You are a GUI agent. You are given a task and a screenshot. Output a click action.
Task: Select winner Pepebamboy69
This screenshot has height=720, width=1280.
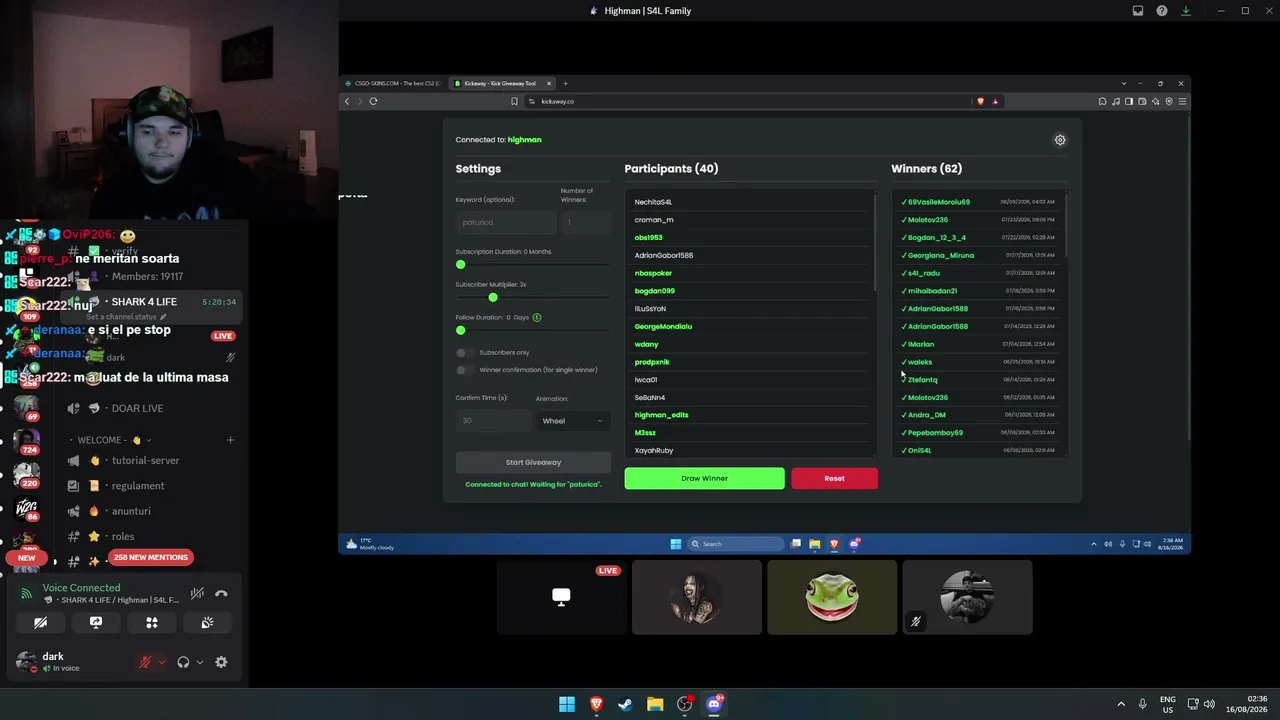tap(935, 433)
